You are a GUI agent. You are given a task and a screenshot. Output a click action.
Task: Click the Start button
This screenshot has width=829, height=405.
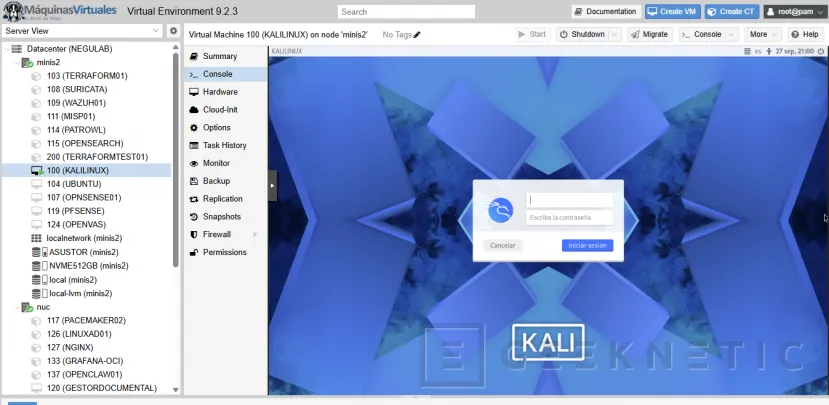tap(532, 34)
